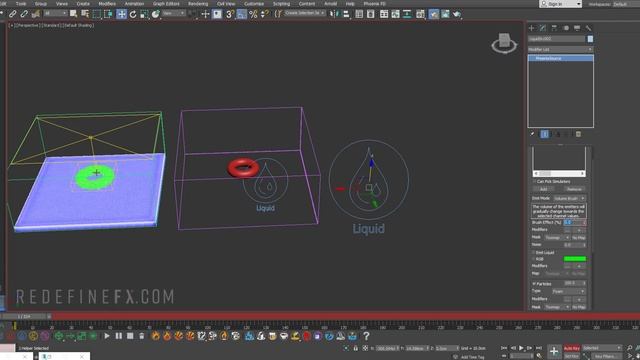Image resolution: width=640 pixels, height=360 pixels.
Task: Toggle the Spinner Snap tool
Action: (x=264, y=14)
